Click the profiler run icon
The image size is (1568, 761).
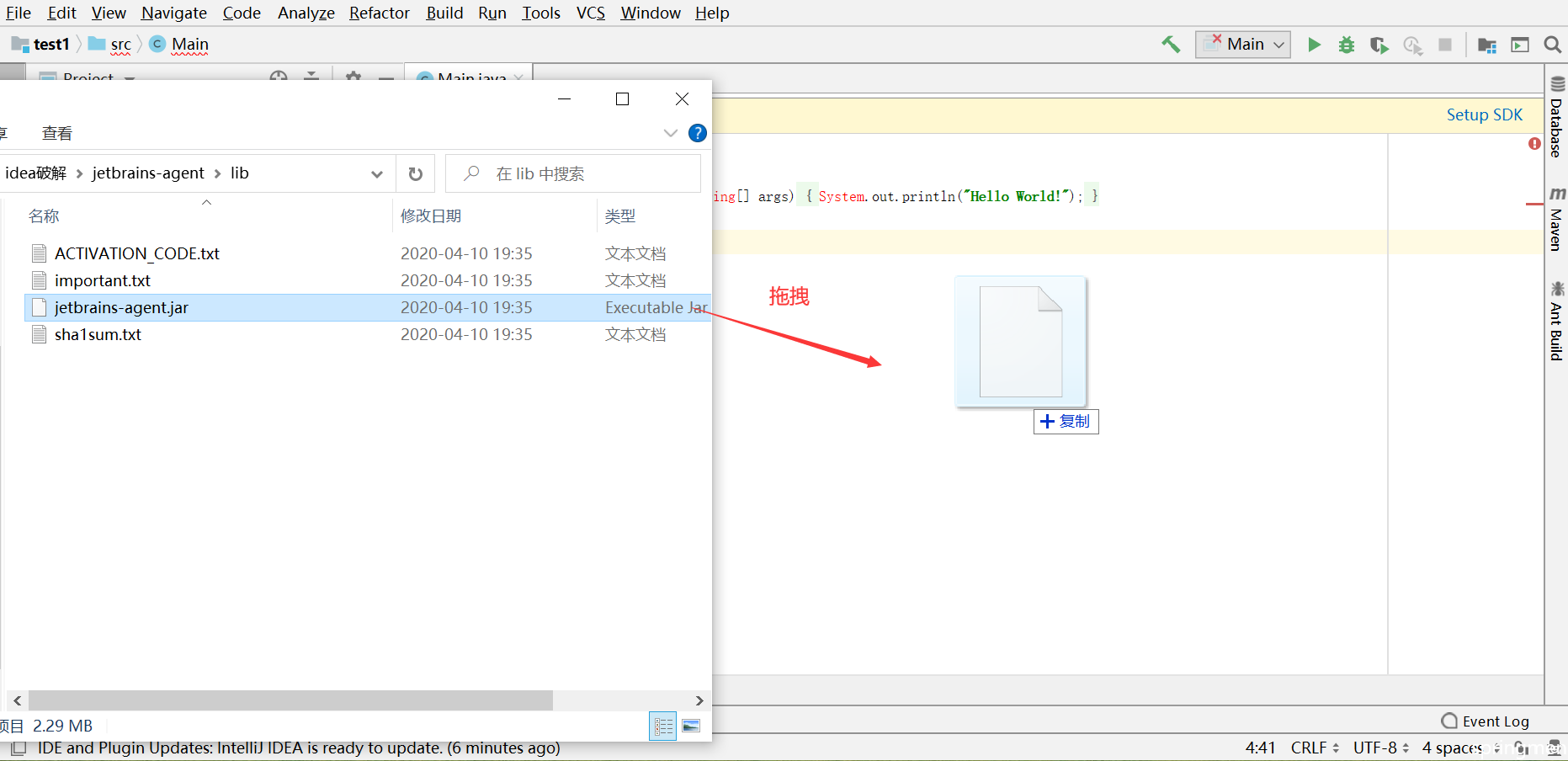point(1412,45)
